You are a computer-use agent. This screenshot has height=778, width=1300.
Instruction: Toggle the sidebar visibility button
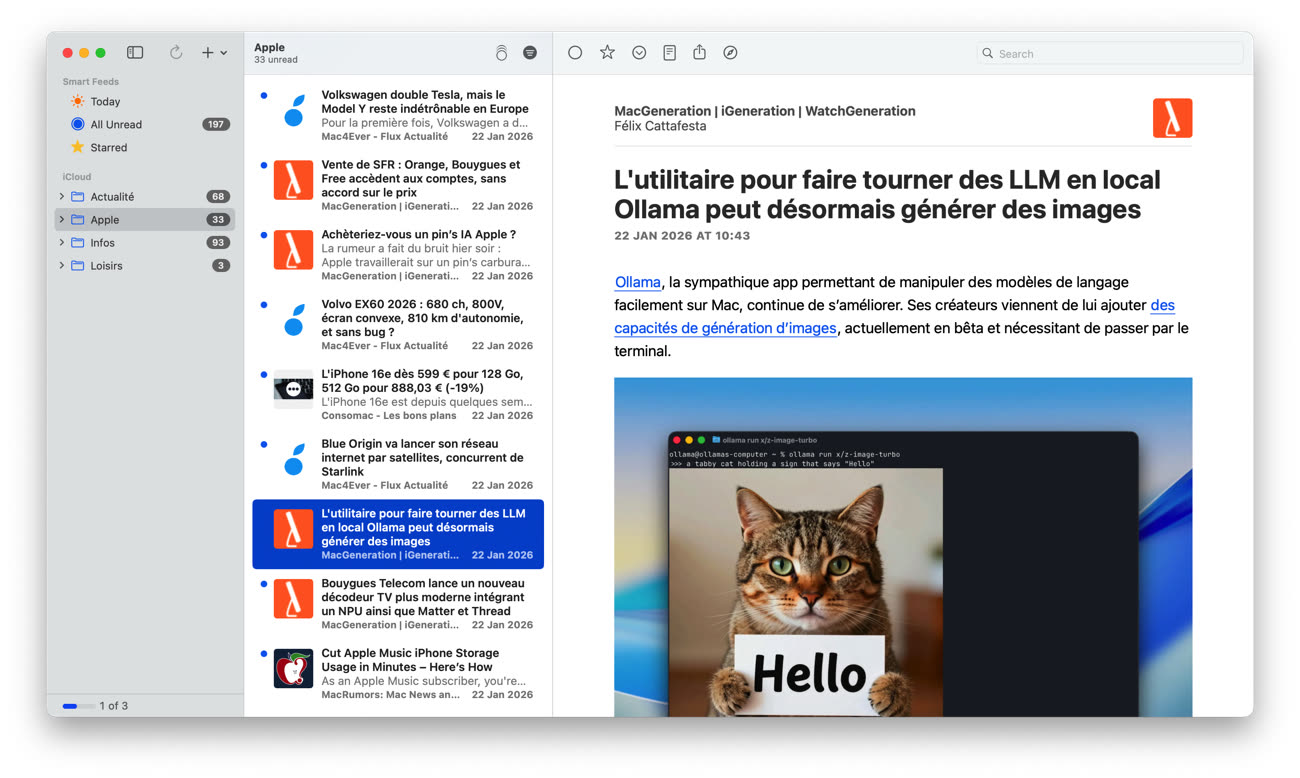tap(135, 53)
